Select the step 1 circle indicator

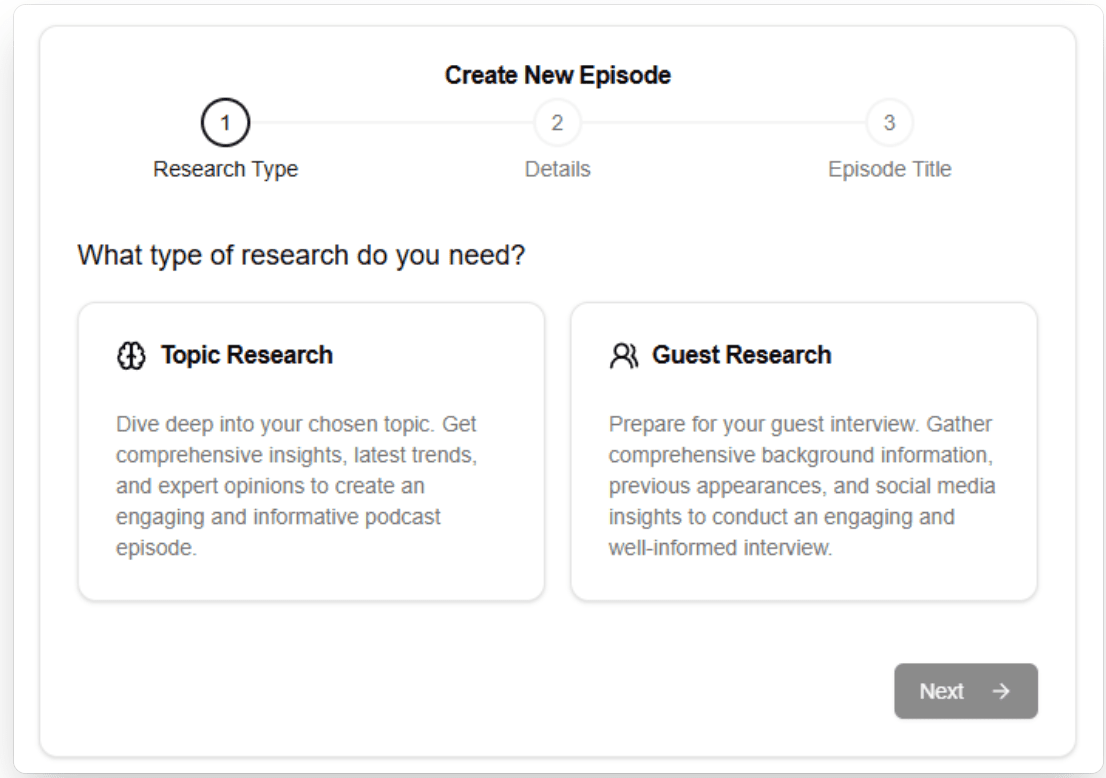225,123
